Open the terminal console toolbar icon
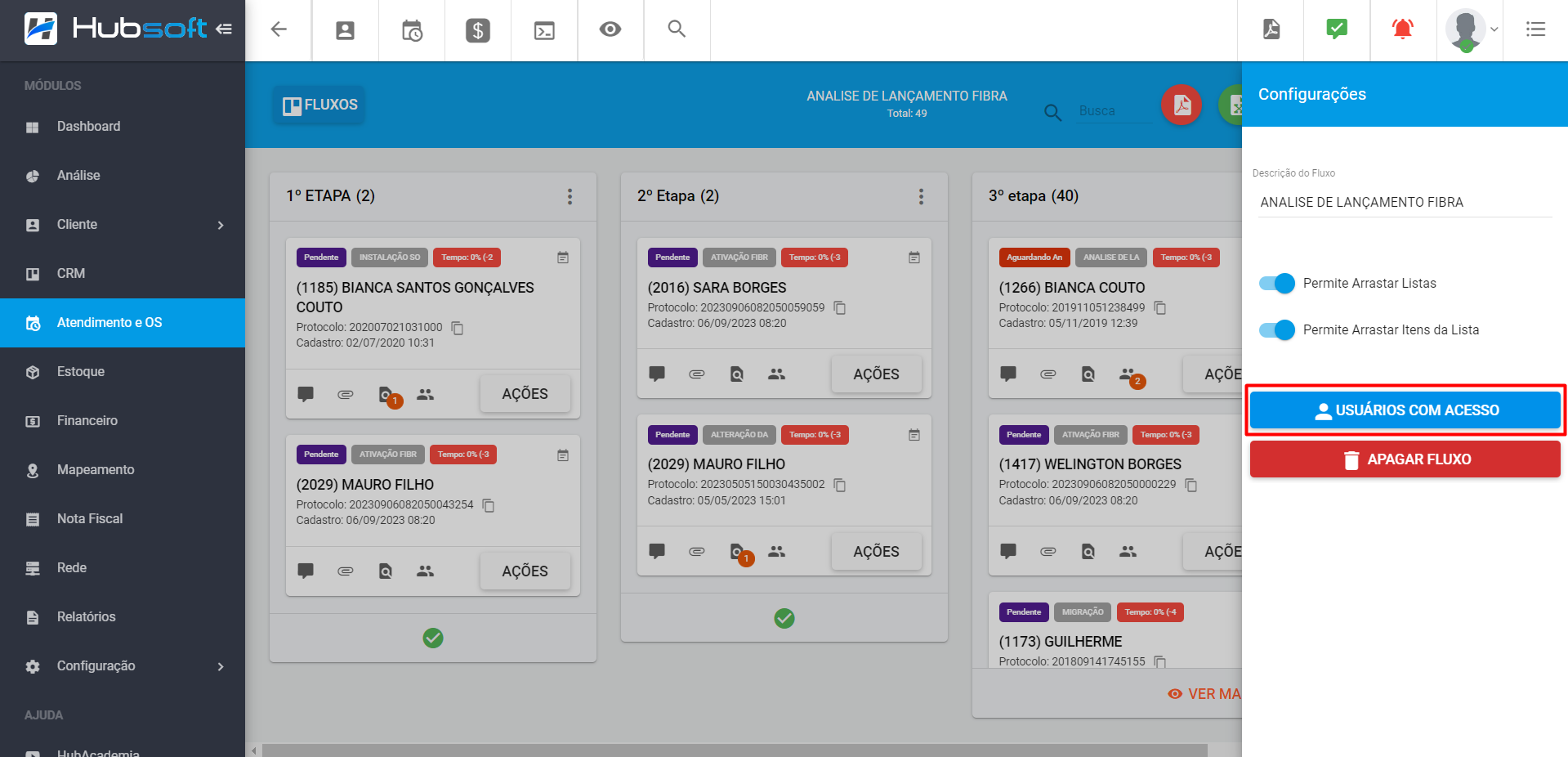1568x757 pixels. (x=544, y=31)
